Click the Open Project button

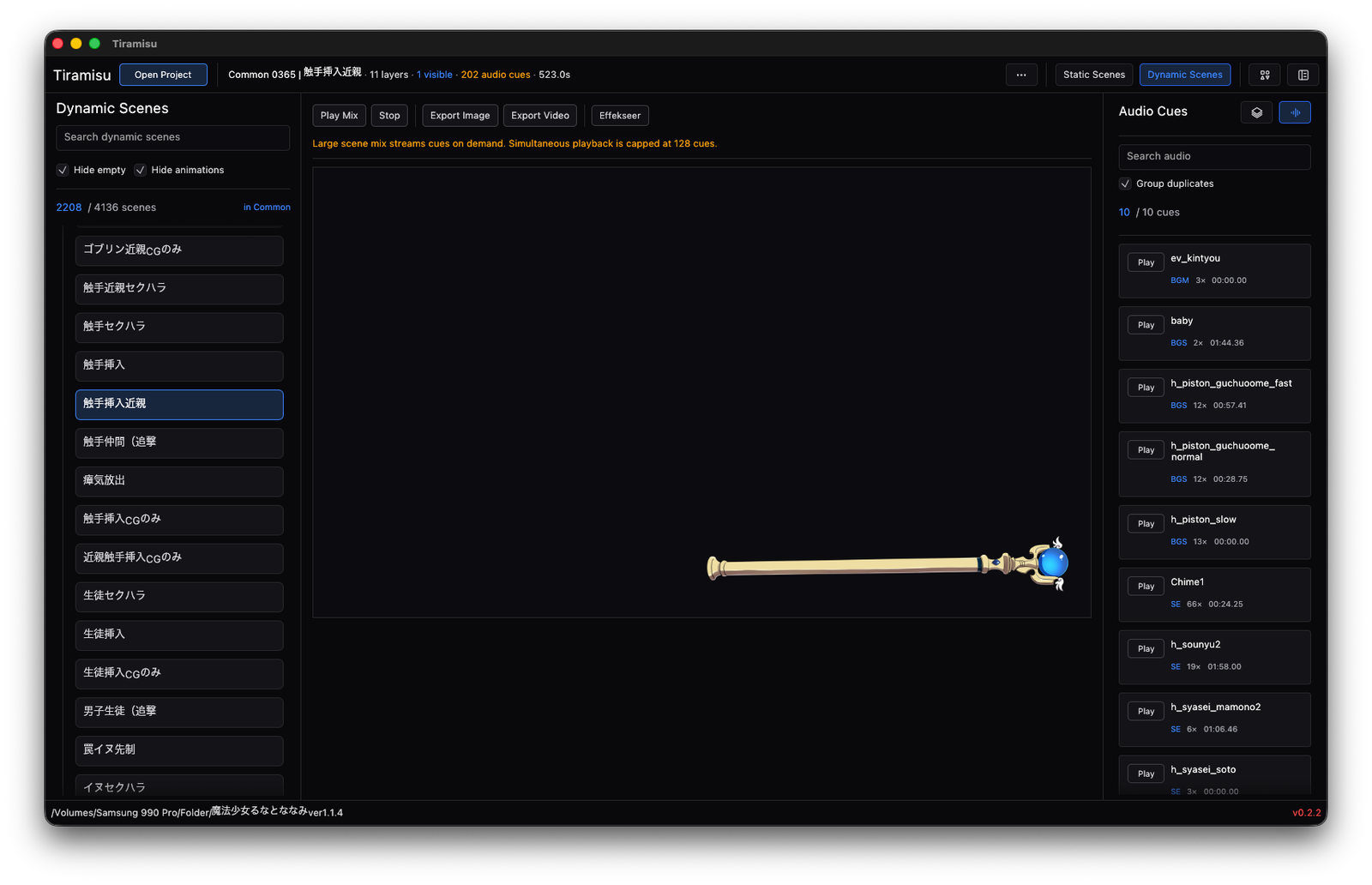pos(163,75)
